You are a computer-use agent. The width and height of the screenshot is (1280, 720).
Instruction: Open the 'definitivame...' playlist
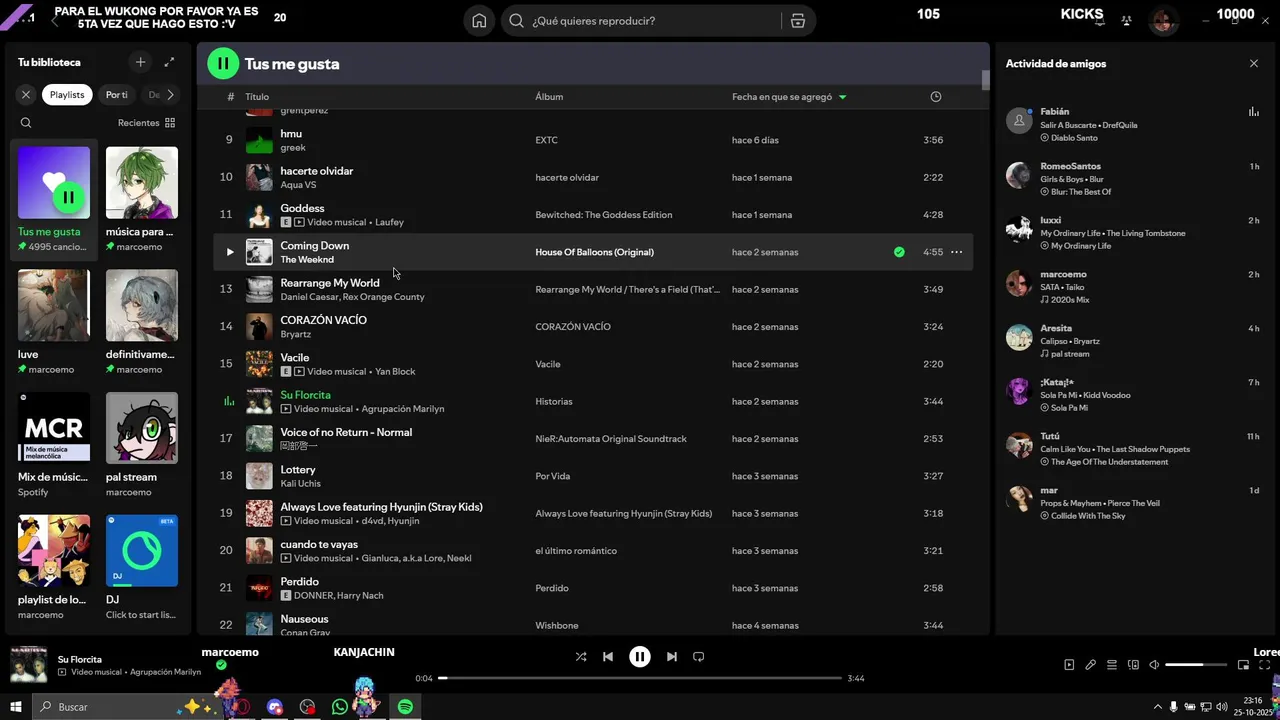[142, 322]
